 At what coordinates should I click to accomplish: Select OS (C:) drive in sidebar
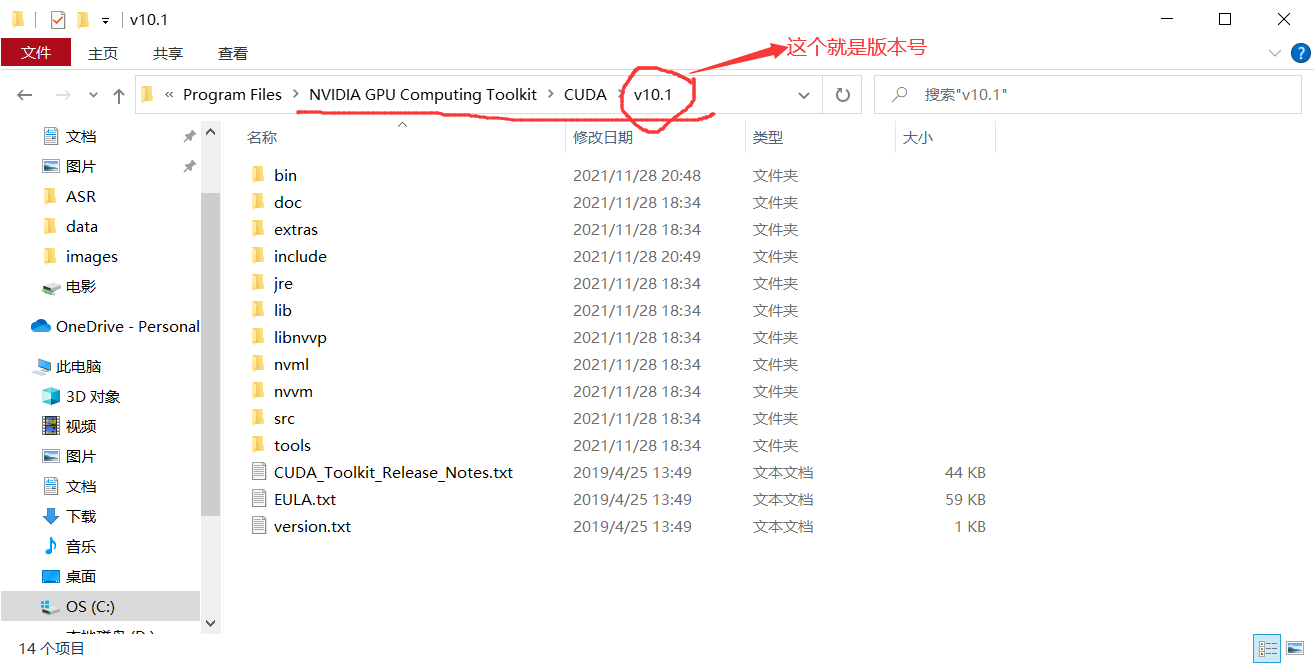click(x=100, y=606)
